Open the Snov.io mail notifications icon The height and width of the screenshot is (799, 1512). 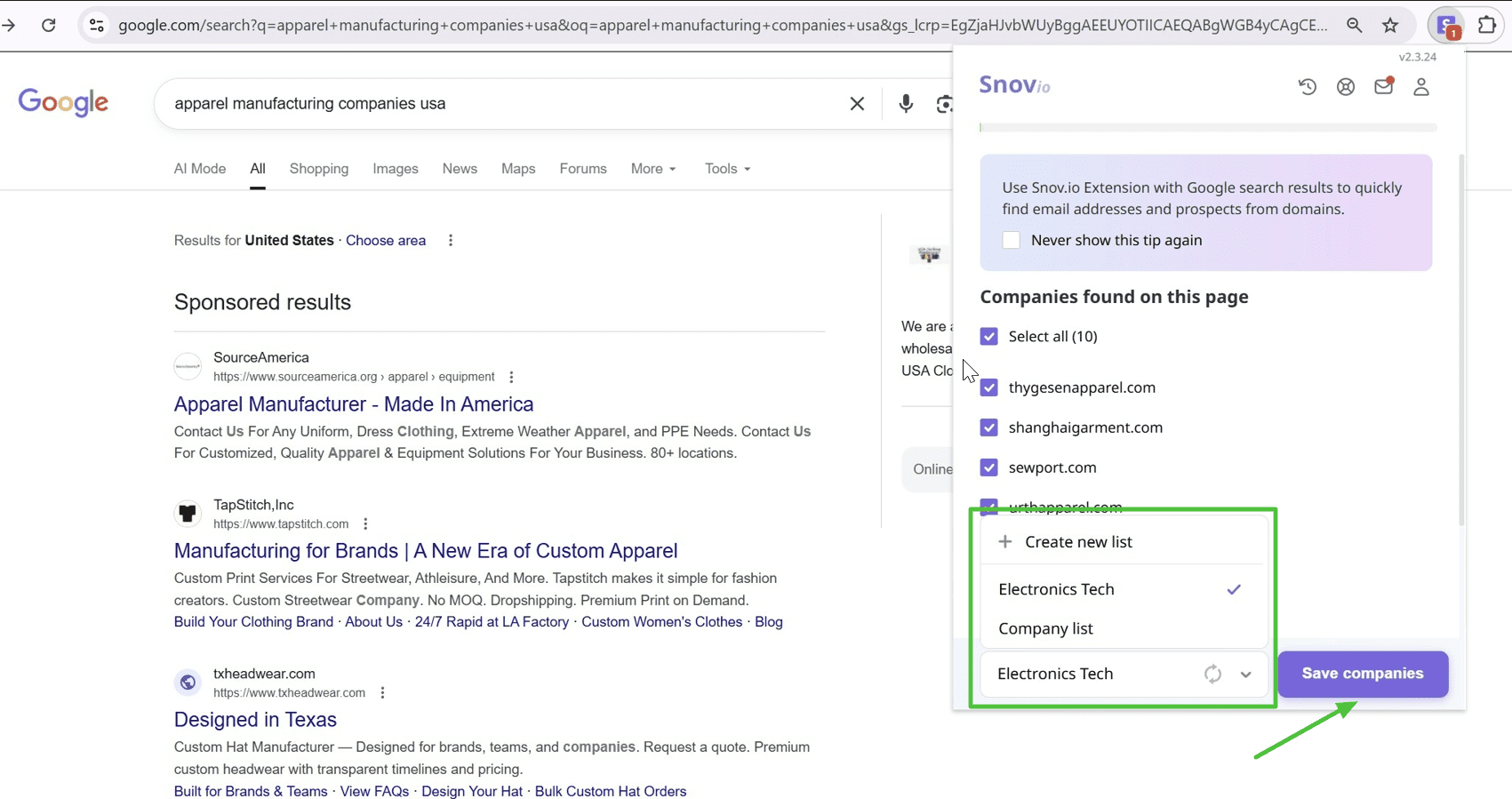(x=1383, y=86)
